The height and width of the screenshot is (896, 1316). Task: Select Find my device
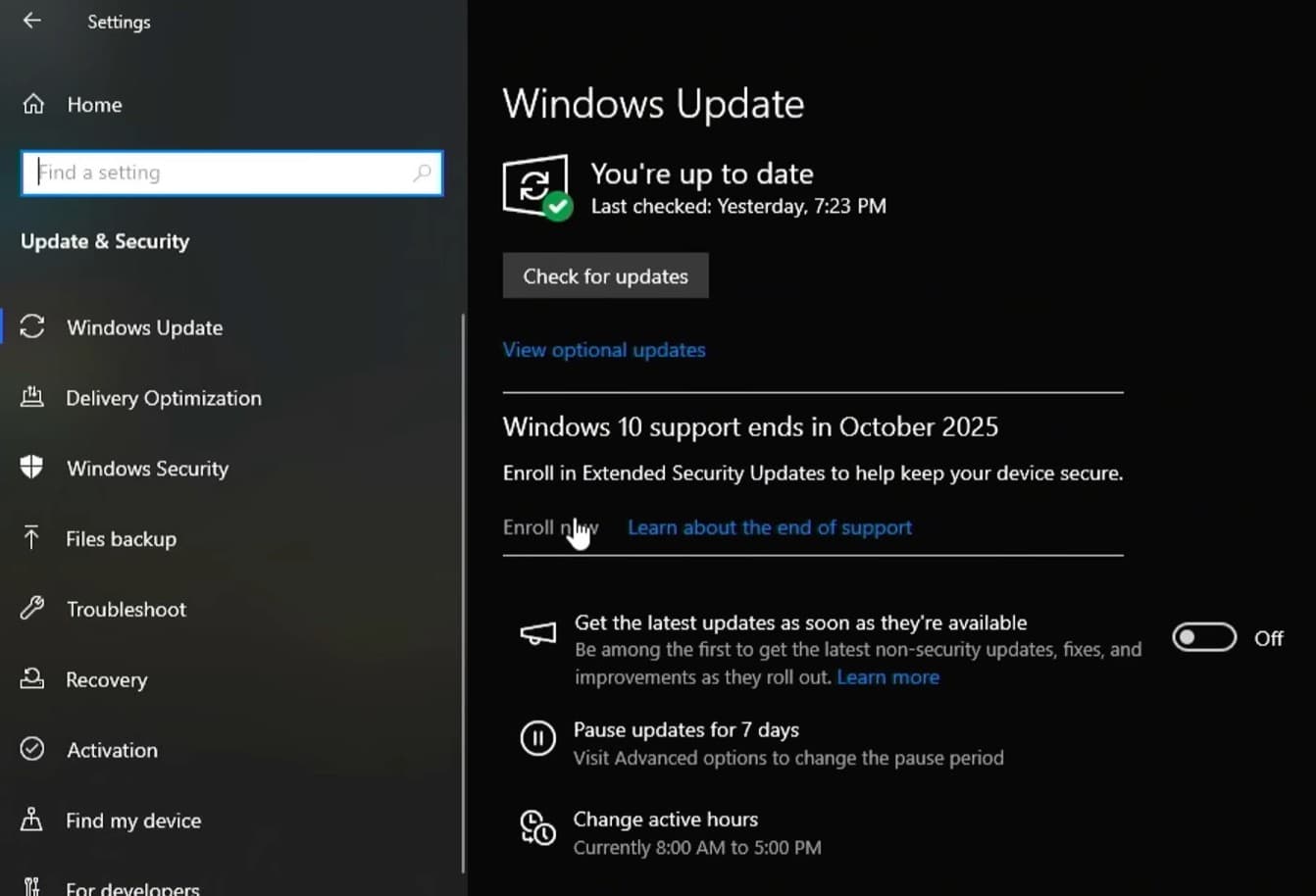(x=133, y=821)
